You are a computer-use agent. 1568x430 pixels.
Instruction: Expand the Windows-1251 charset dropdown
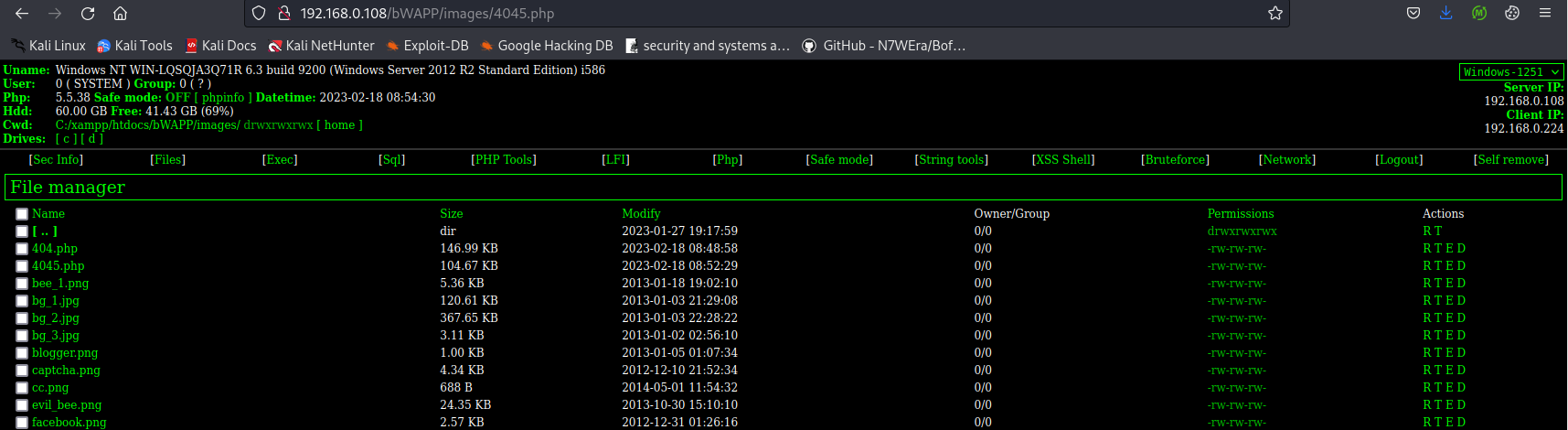[x=1510, y=72]
